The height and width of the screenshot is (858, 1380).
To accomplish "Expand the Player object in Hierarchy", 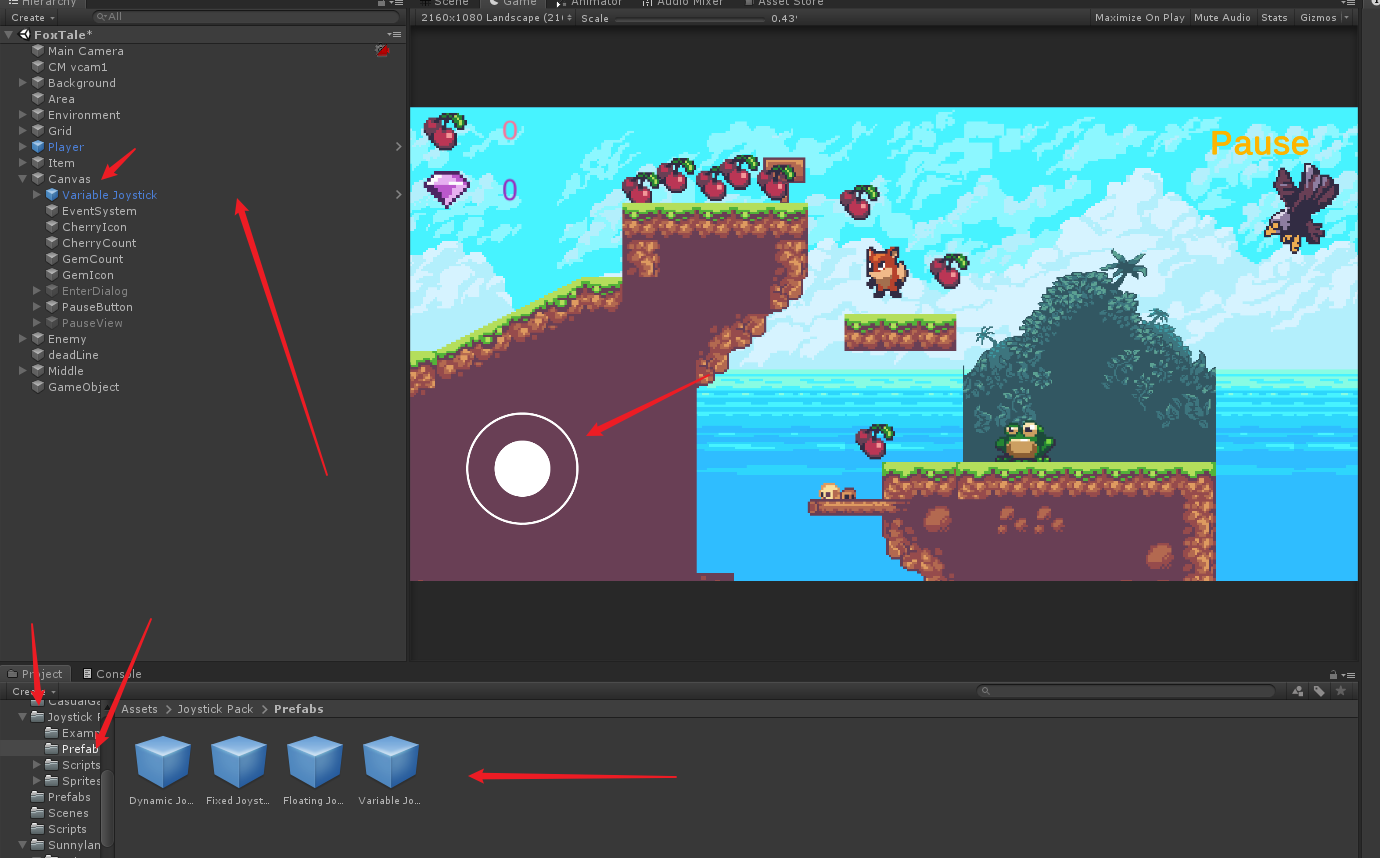I will pyautogui.click(x=22, y=146).
